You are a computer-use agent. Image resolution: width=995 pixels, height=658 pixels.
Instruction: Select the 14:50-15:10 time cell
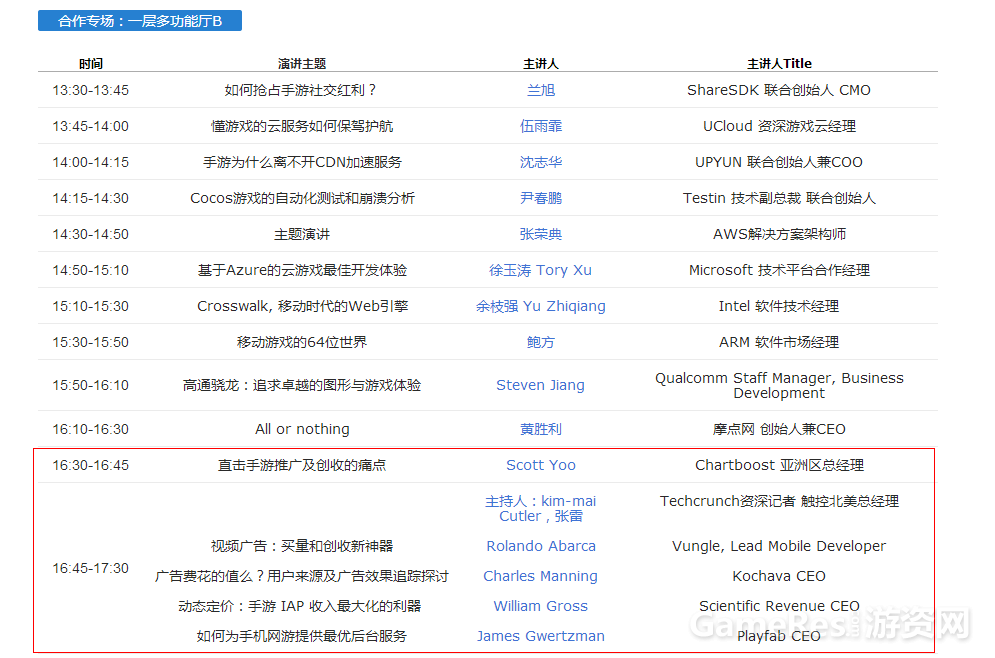pyautogui.click(x=91, y=270)
